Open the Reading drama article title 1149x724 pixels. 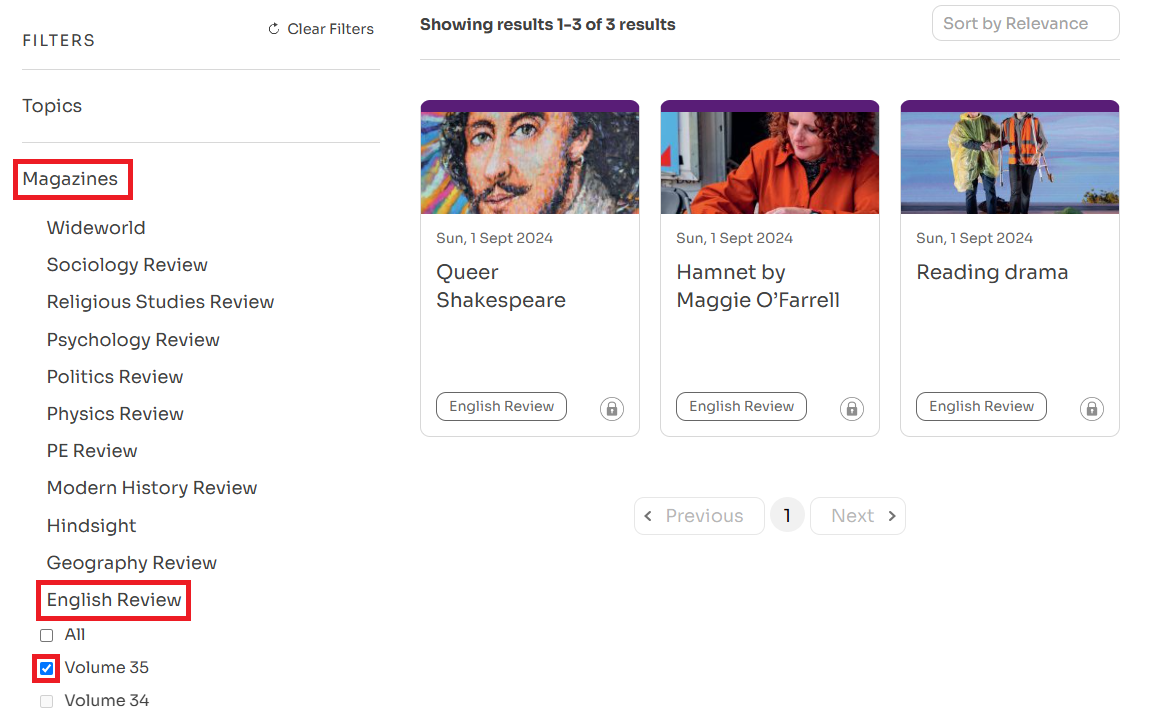[x=992, y=272]
